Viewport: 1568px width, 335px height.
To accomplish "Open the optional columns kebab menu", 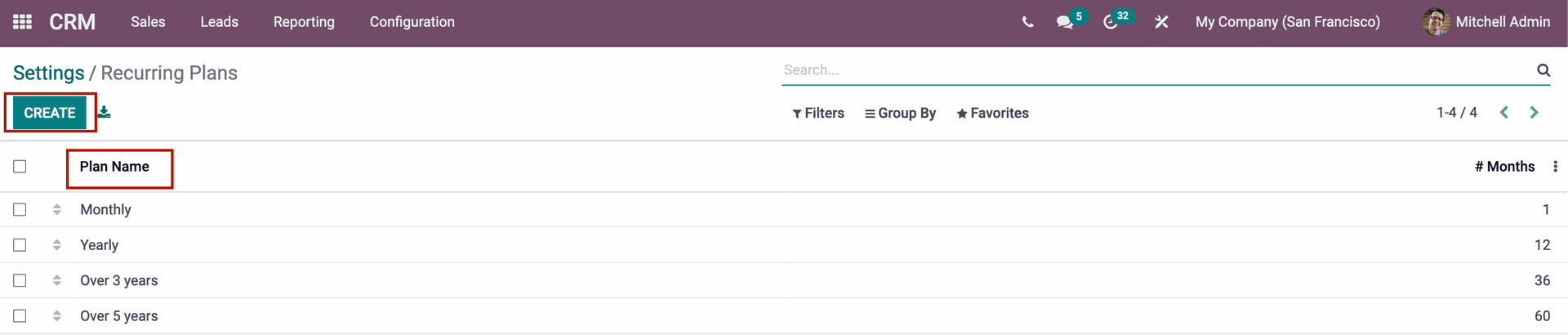I will (1556, 167).
